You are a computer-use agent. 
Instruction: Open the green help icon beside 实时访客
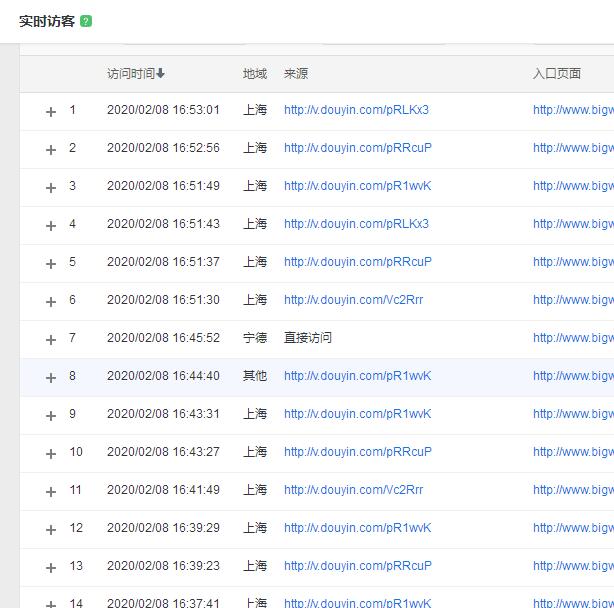click(86, 21)
